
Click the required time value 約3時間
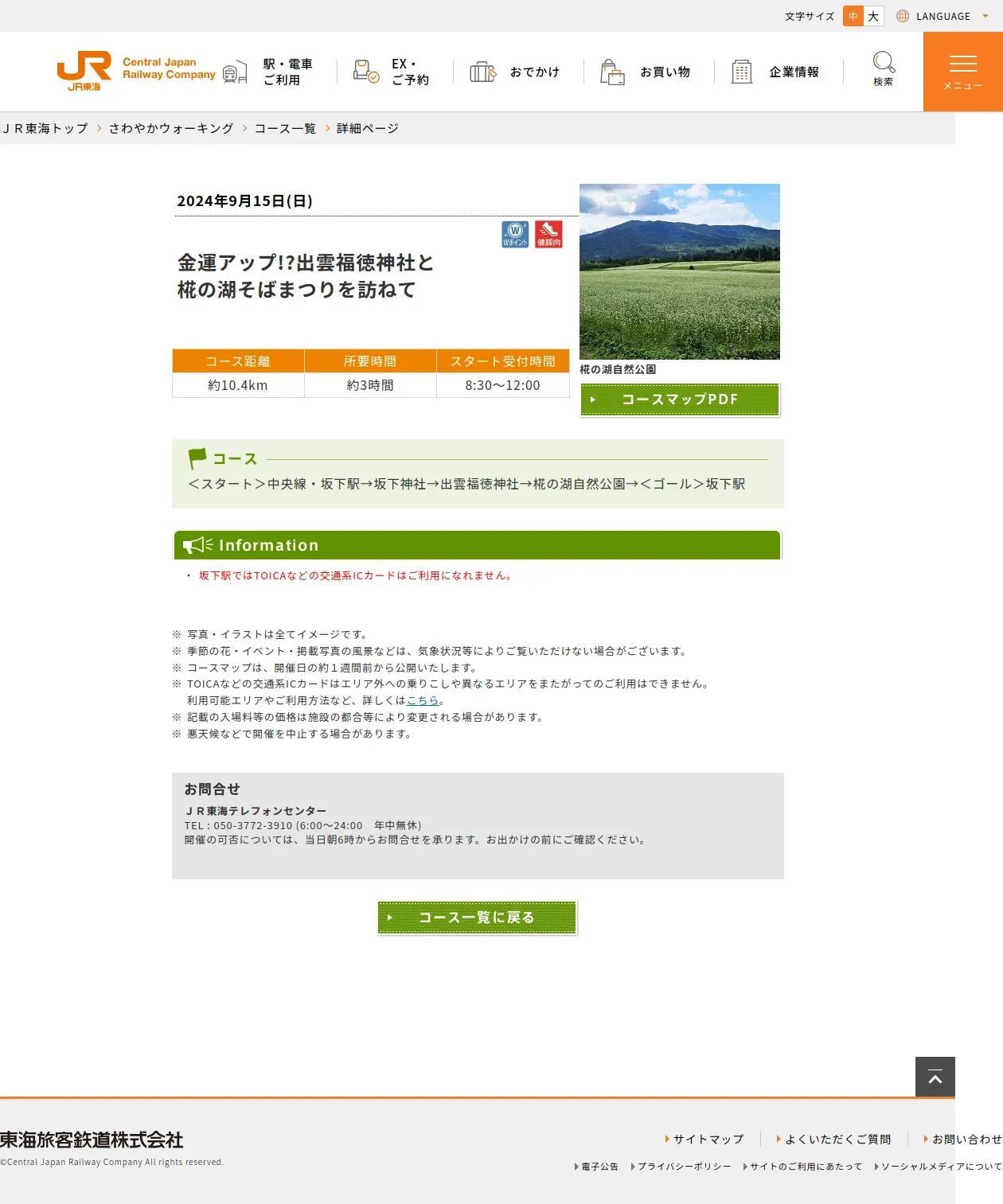tap(370, 385)
